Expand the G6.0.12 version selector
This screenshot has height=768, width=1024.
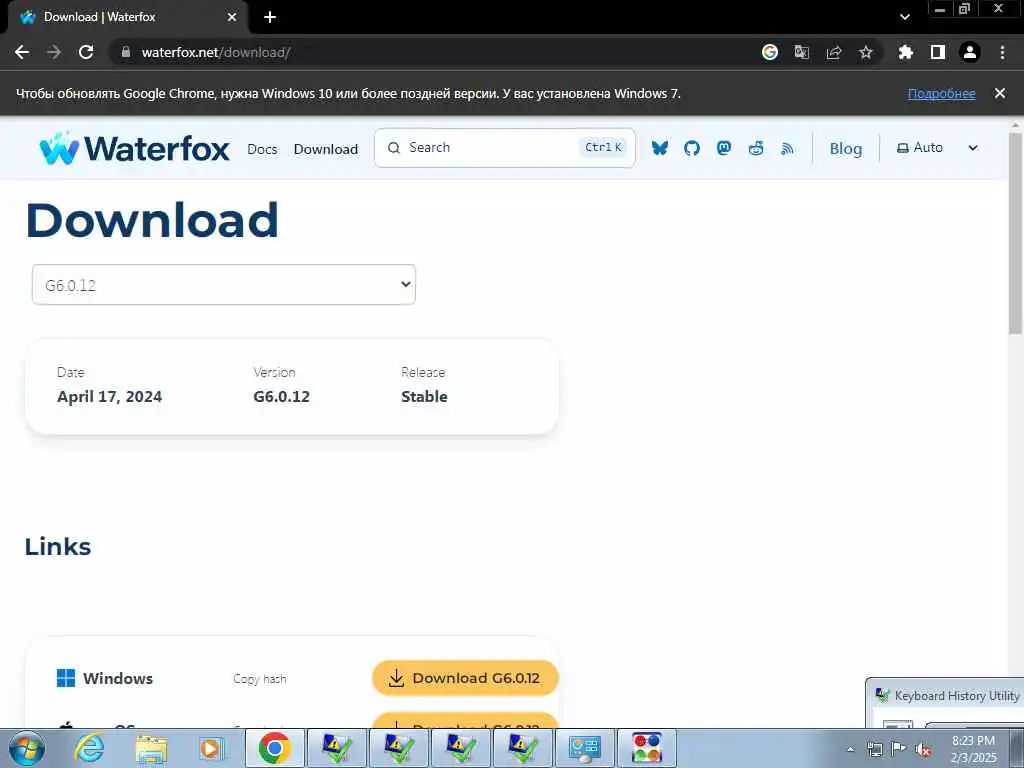(224, 285)
